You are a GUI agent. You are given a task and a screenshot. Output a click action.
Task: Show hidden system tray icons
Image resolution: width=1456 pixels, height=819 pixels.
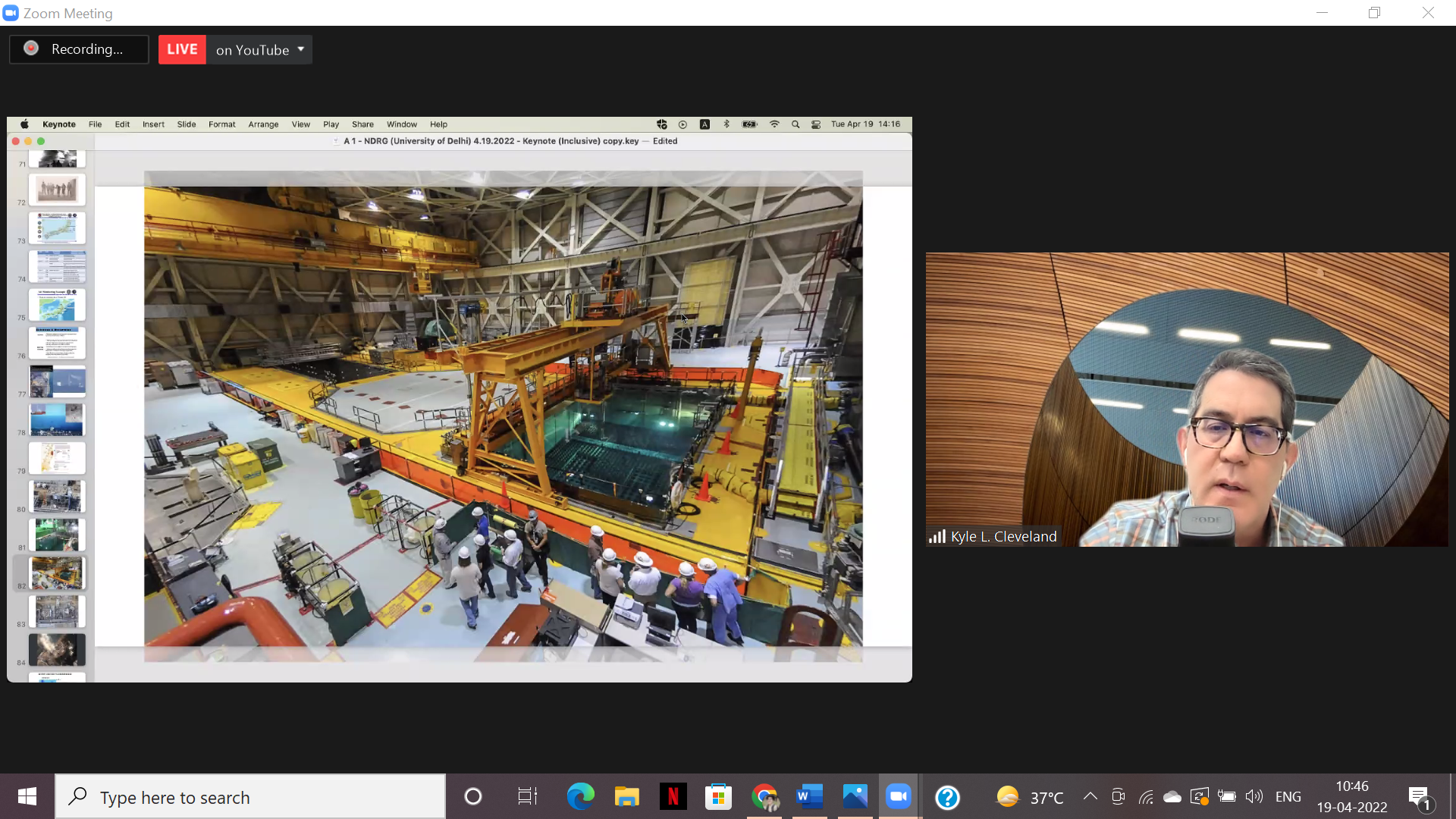[1090, 796]
